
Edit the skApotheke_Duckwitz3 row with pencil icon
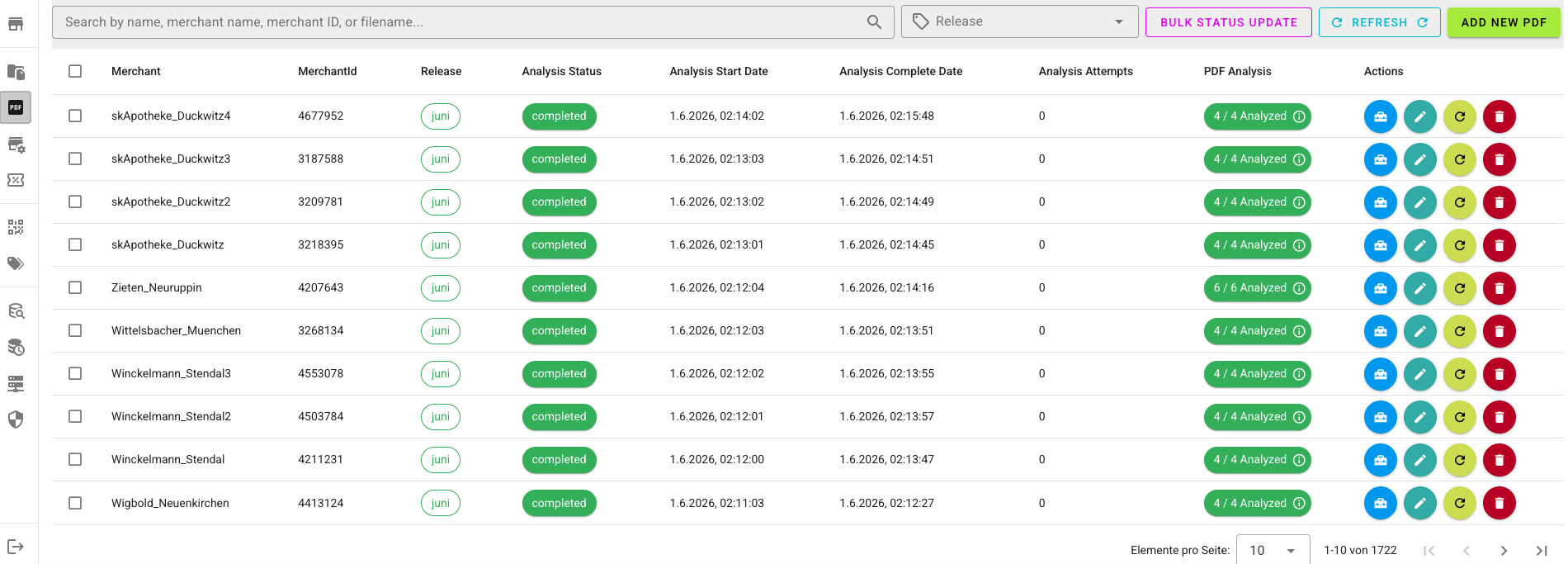click(1420, 159)
